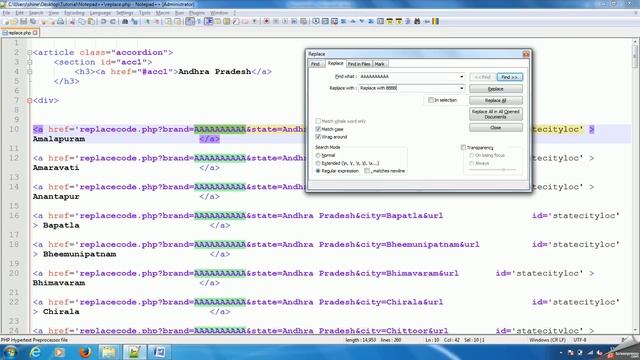The height and width of the screenshot is (360, 640).
Task: Switch to the Find in Files tab
Action: (x=359, y=64)
